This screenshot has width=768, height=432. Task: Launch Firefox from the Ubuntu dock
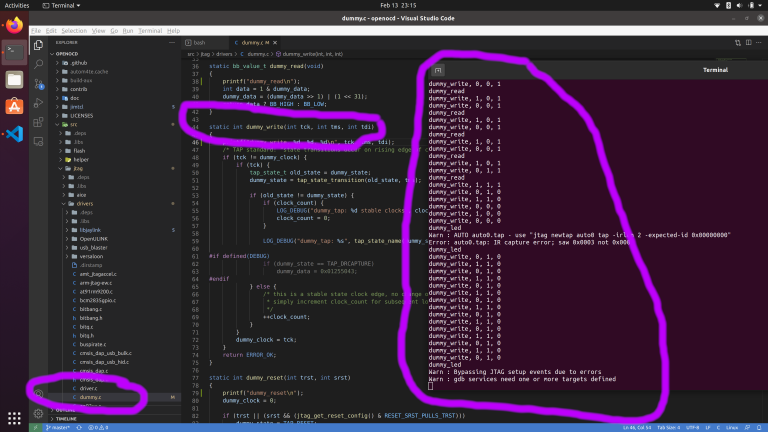[x=14, y=25]
